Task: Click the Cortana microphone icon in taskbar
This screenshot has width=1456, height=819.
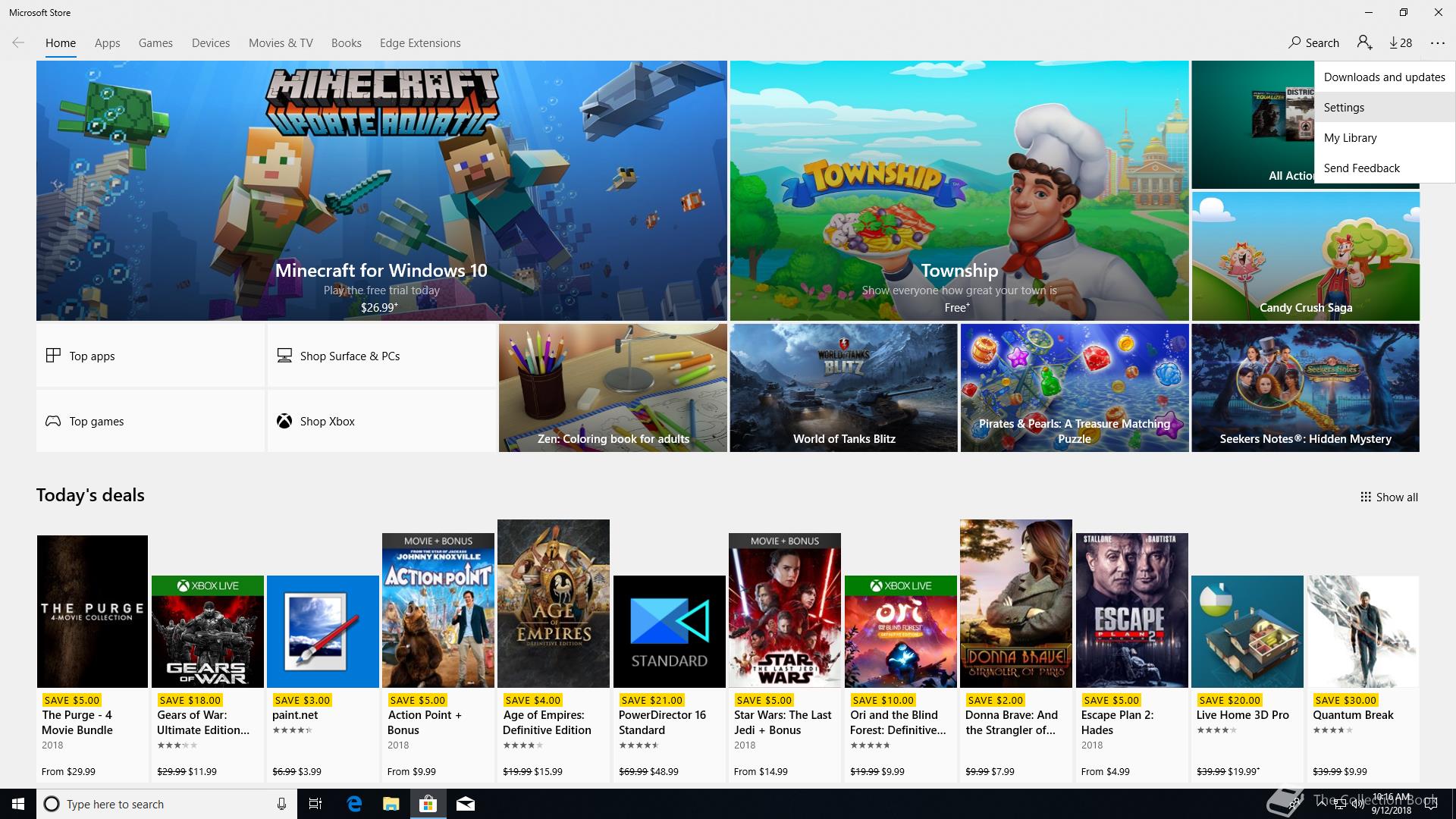Action: pyautogui.click(x=281, y=804)
